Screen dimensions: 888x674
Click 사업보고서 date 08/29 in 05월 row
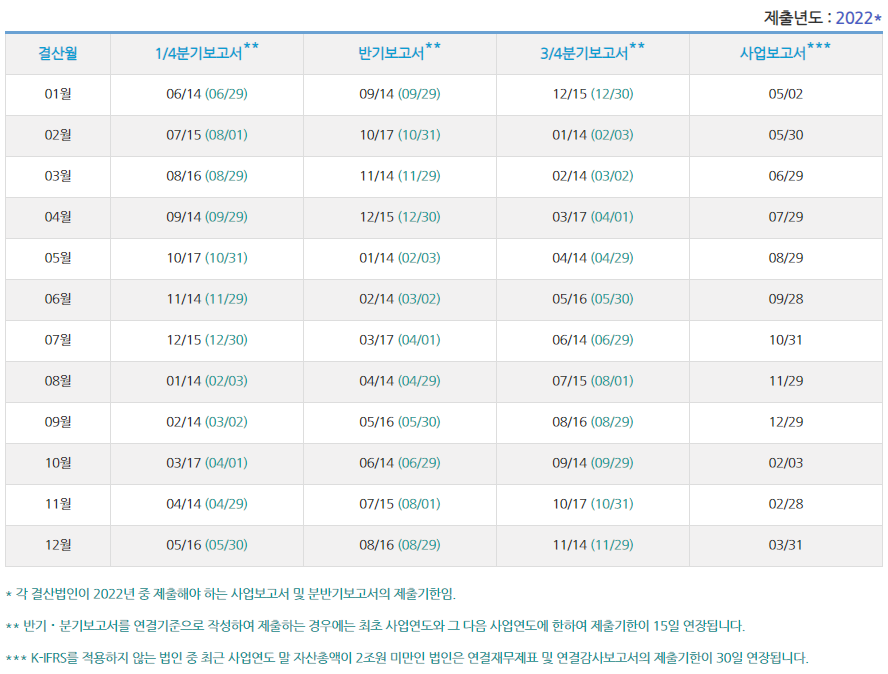point(785,258)
